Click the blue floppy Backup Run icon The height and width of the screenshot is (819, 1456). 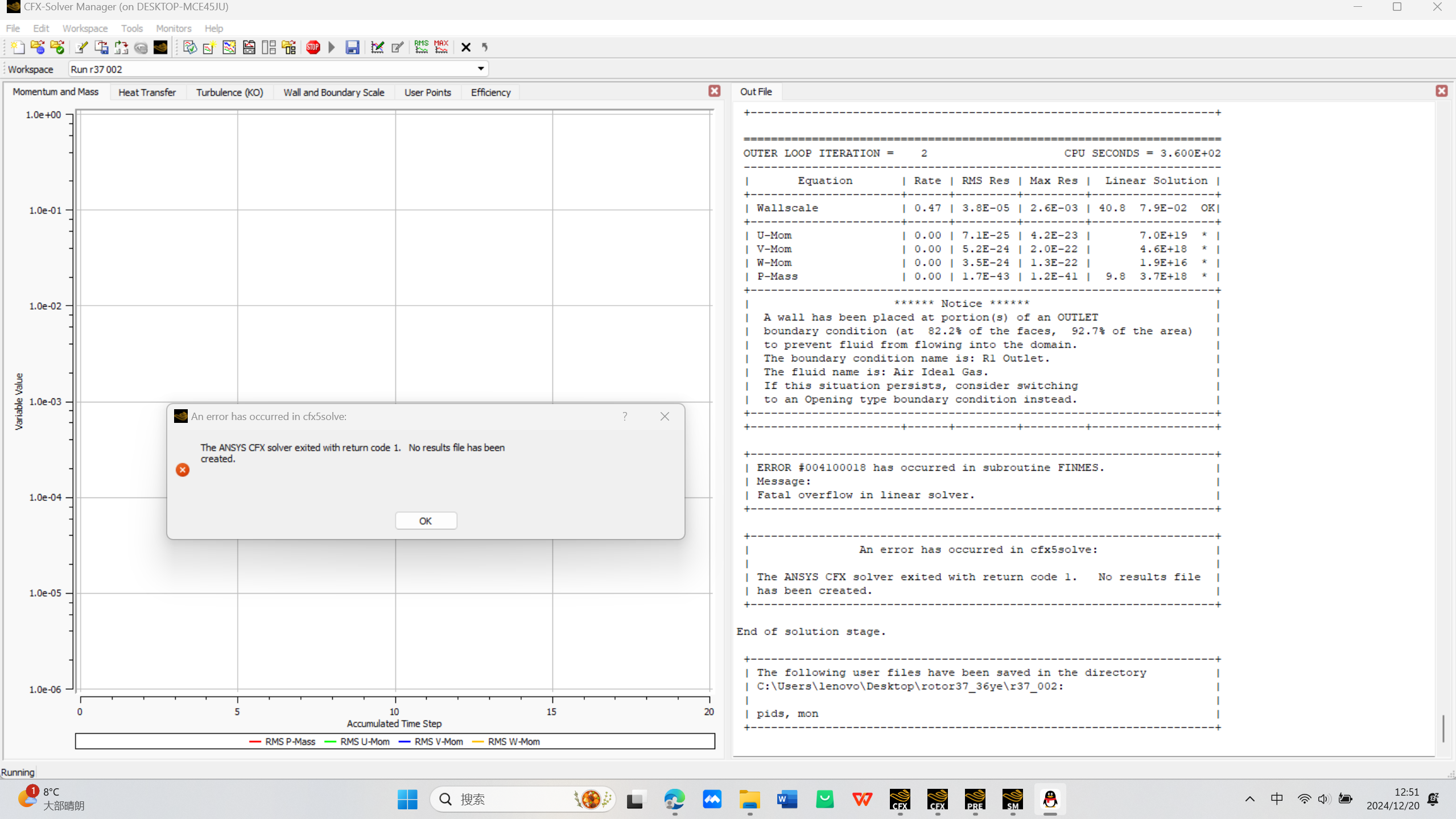click(x=352, y=47)
